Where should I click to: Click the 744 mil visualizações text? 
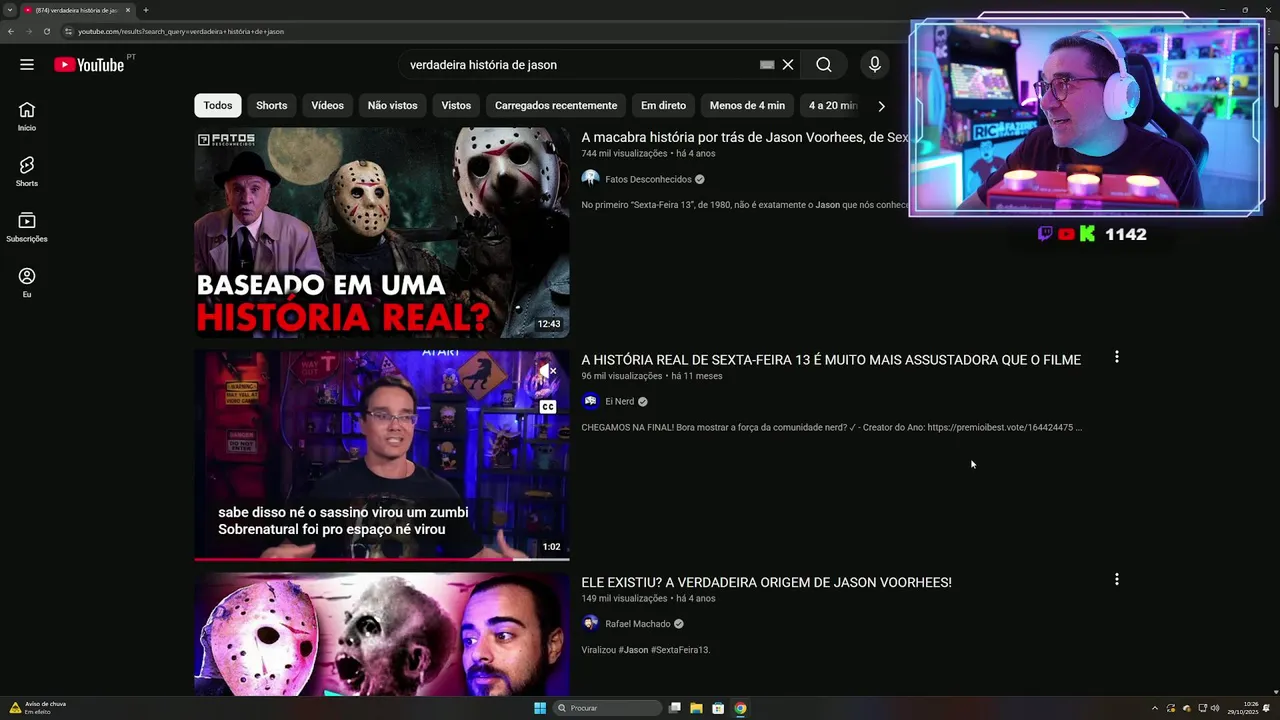624,154
